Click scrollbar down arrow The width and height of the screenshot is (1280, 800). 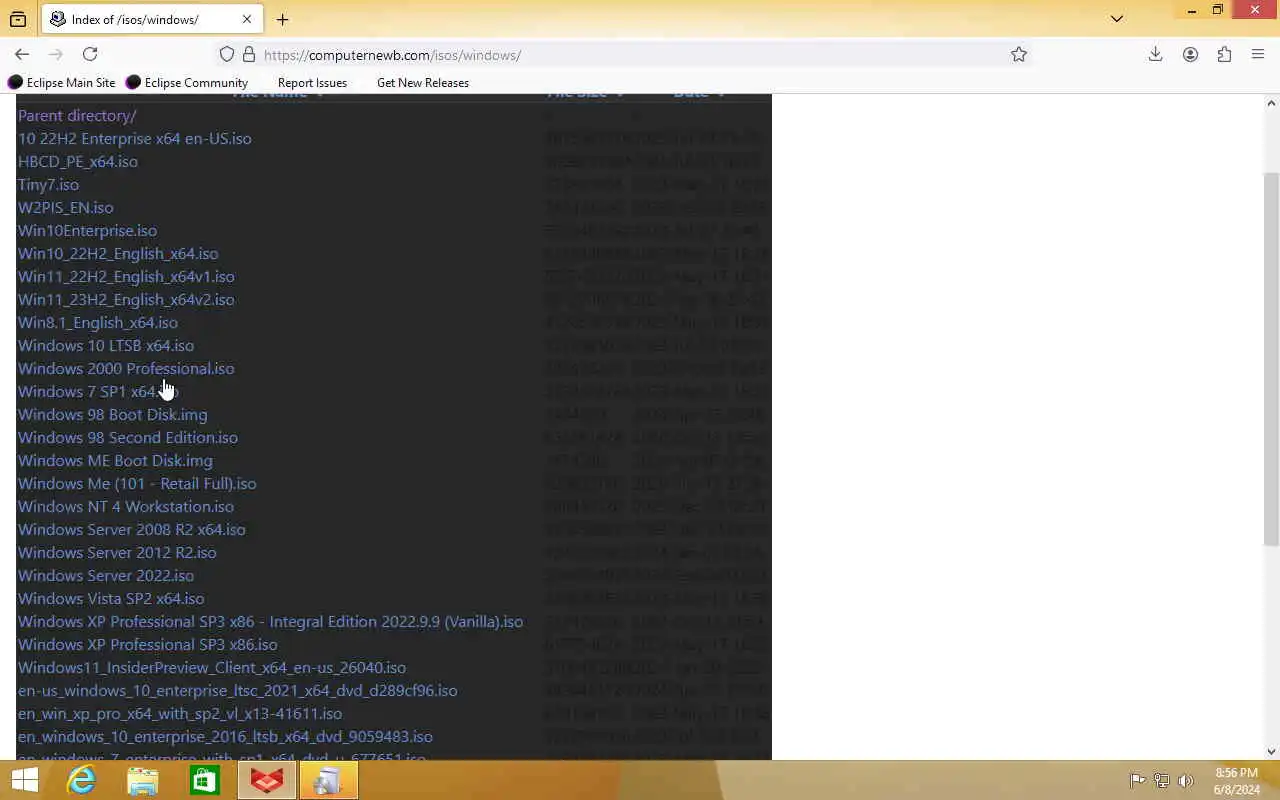1271,751
